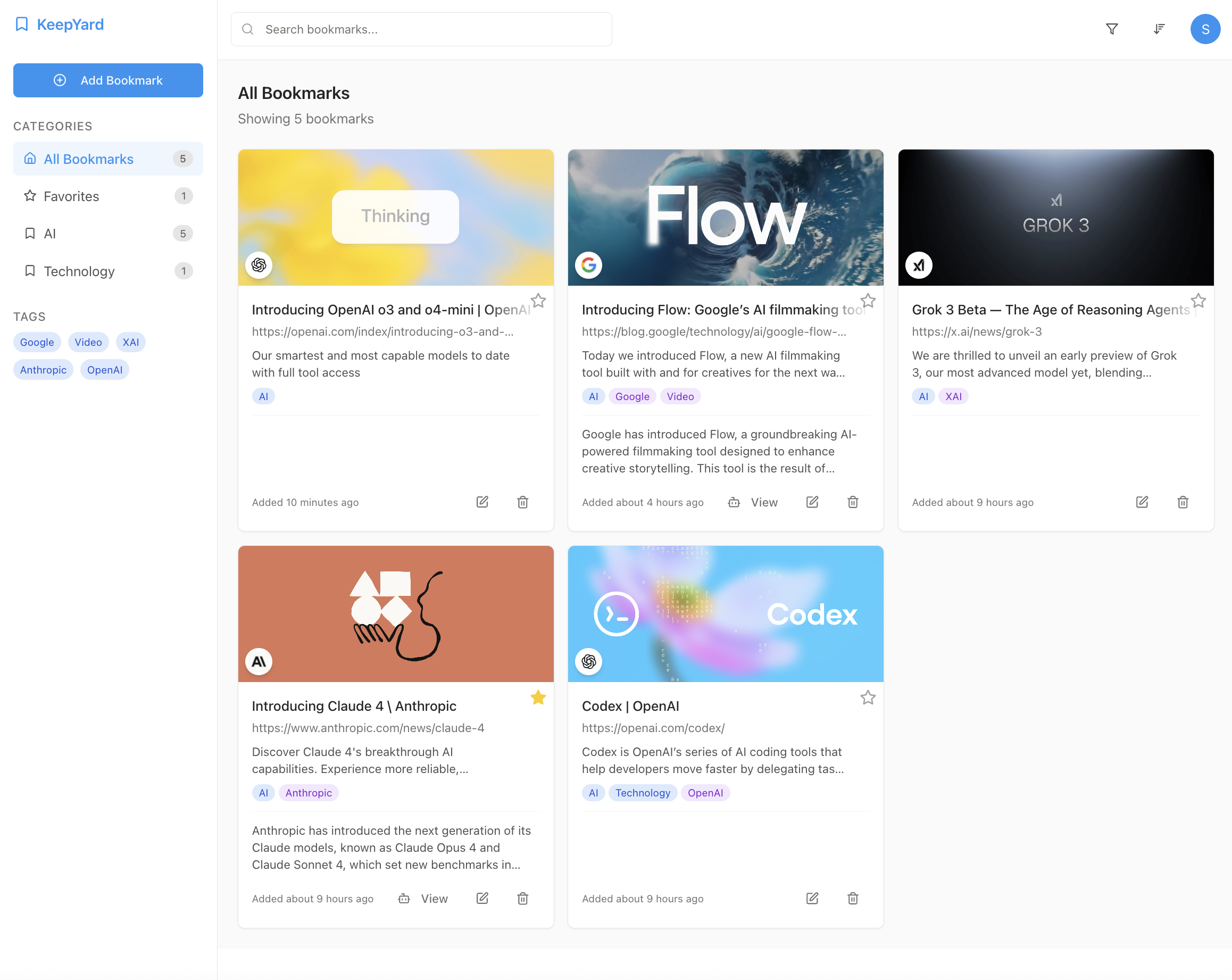Click the Add Bookmark button
This screenshot has height=980, width=1232.
(x=107, y=80)
